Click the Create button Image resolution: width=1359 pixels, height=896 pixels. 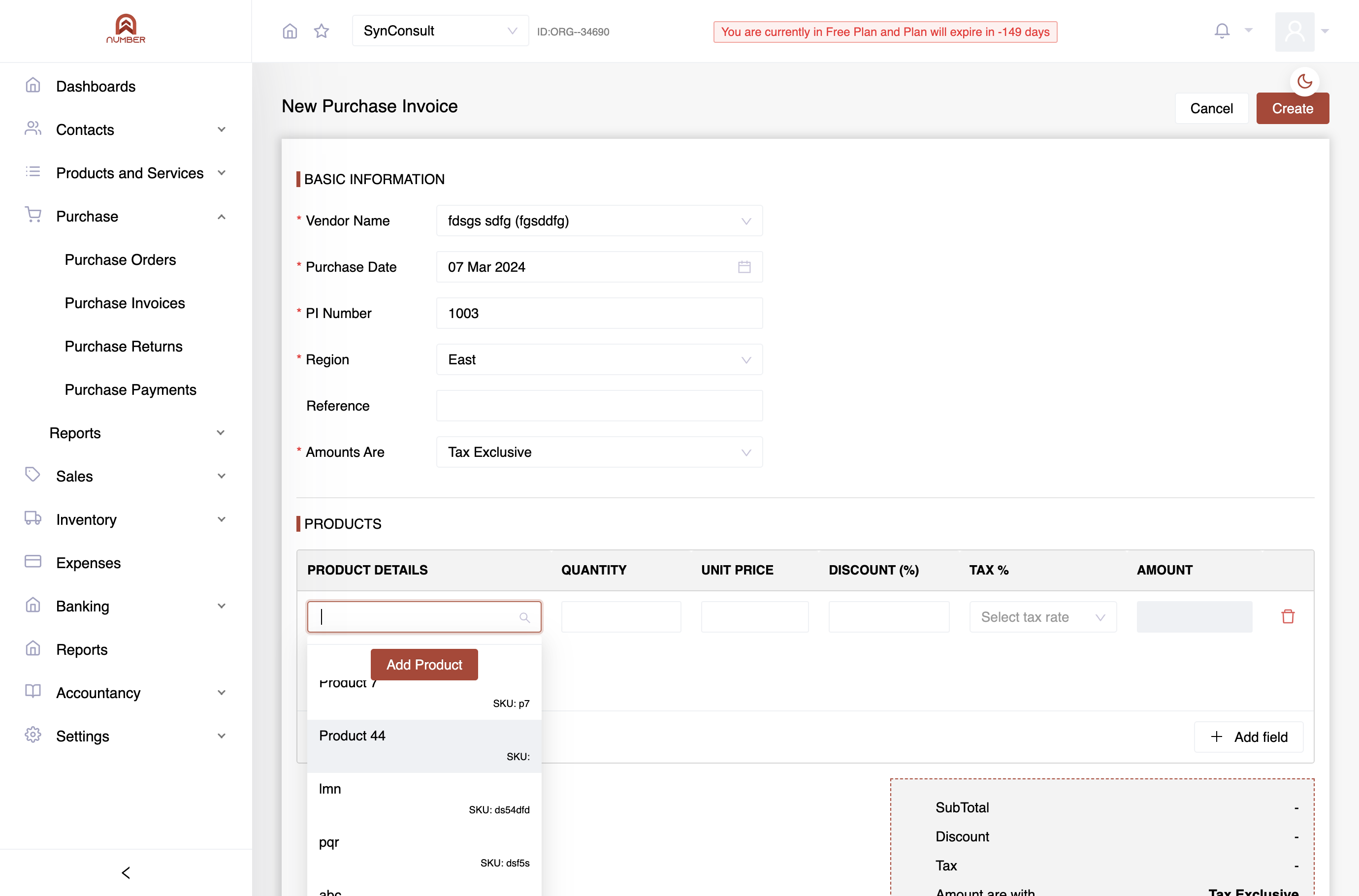(x=1292, y=109)
